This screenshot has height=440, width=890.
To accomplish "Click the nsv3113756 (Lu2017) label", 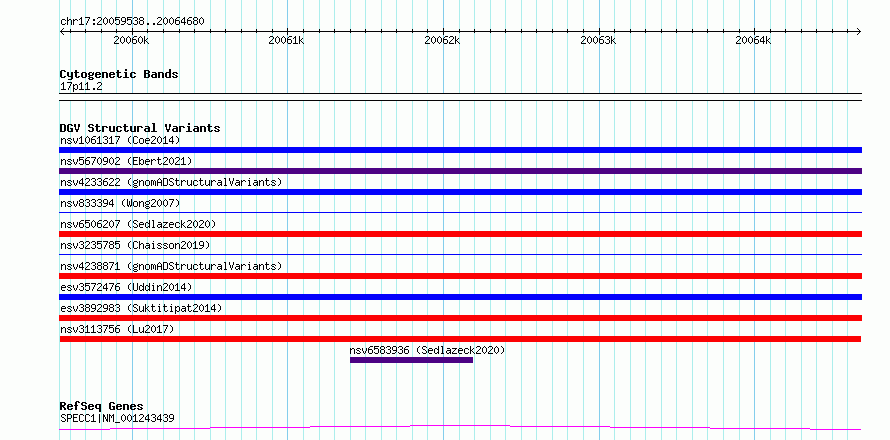I will 117,329.
